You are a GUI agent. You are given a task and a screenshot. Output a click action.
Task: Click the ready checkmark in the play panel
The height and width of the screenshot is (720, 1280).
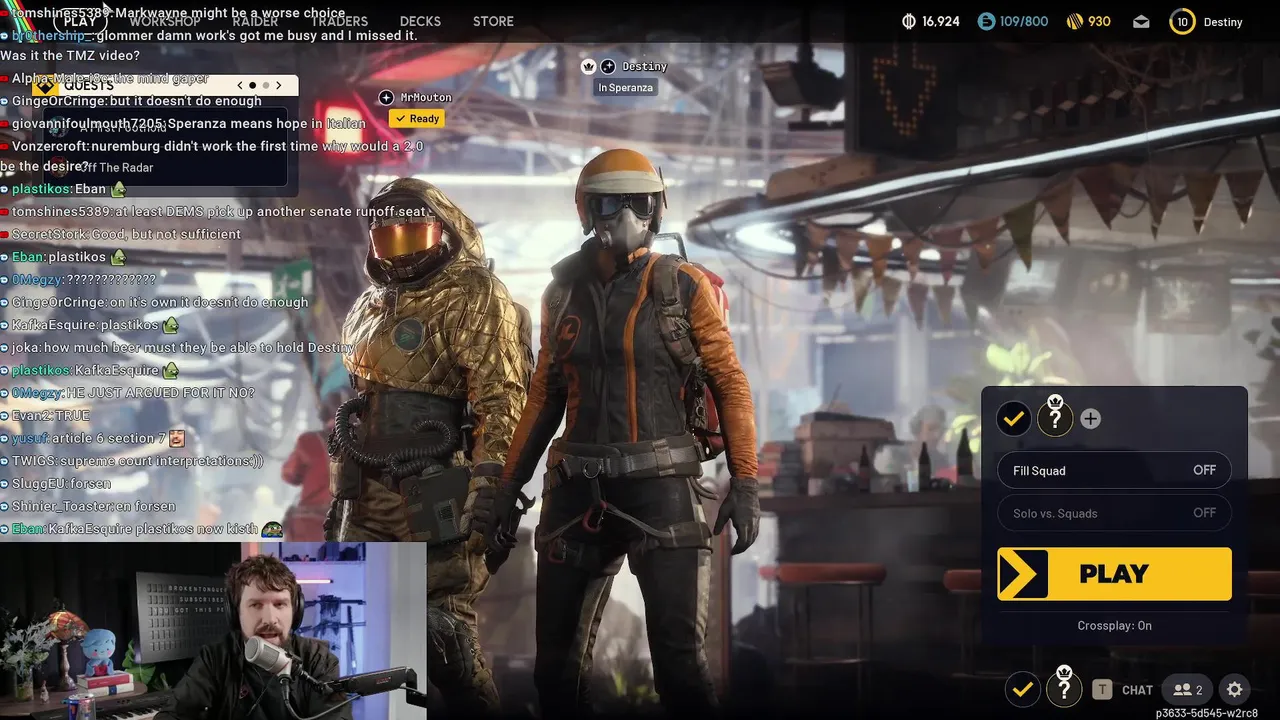[x=1014, y=419]
